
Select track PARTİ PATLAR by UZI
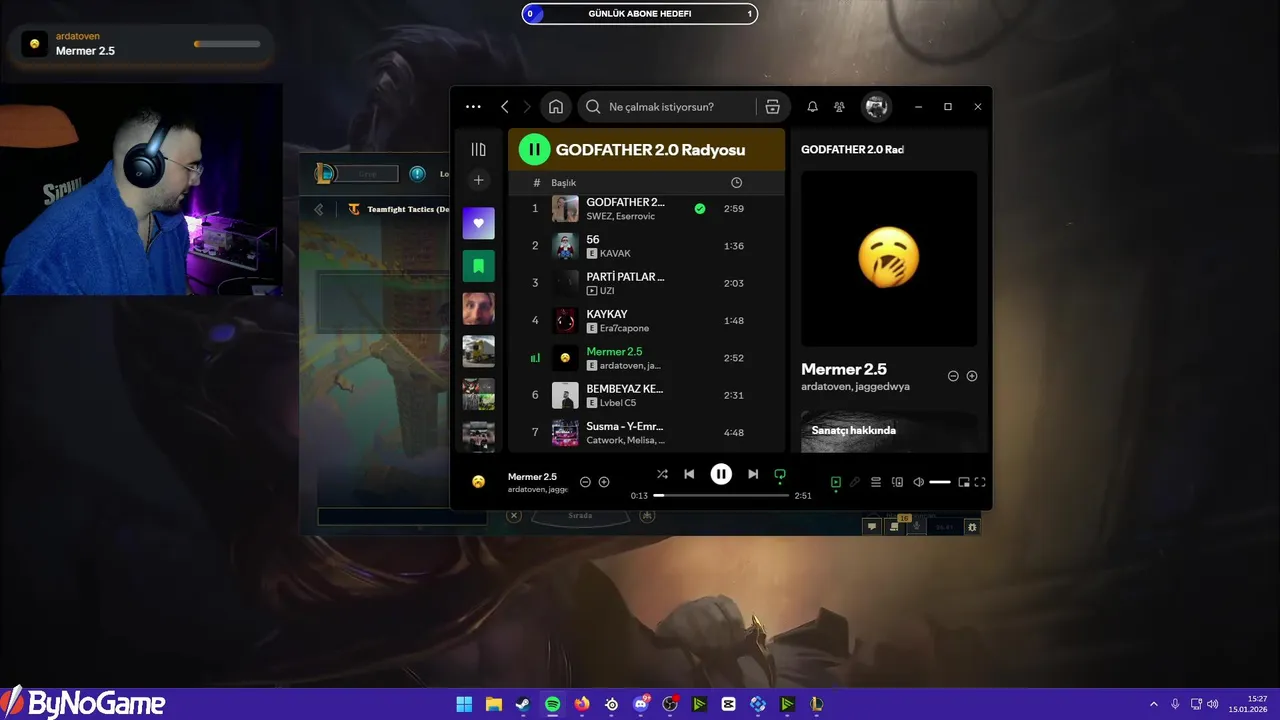pyautogui.click(x=646, y=283)
